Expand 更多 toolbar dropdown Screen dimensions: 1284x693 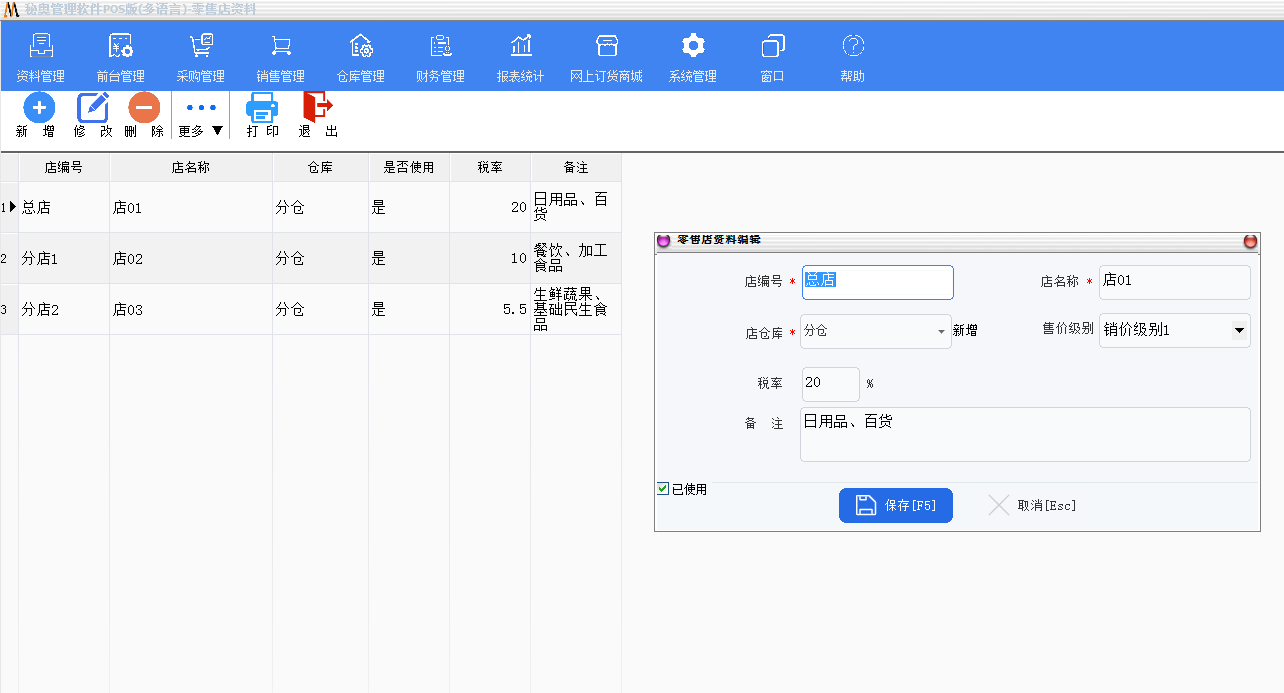(201, 116)
